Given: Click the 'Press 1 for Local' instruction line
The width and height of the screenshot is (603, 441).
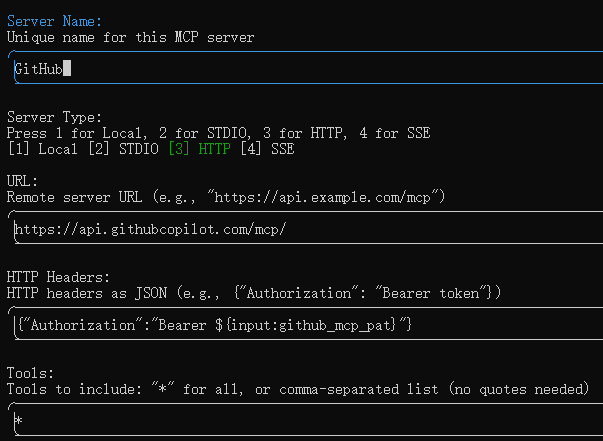Looking at the screenshot, I should 218,133.
